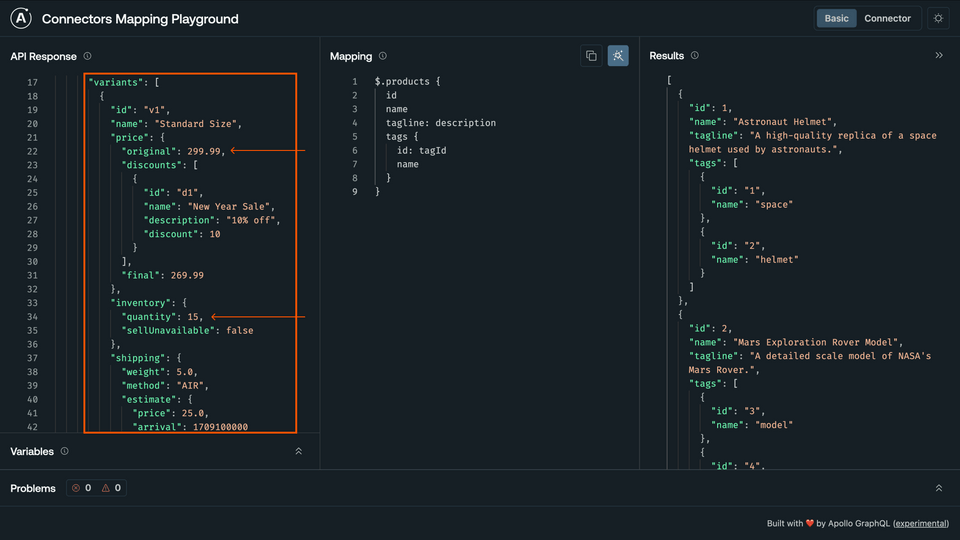Viewport: 960px width, 540px height.
Task: Switch to Basic mode
Action: pyautogui.click(x=836, y=18)
